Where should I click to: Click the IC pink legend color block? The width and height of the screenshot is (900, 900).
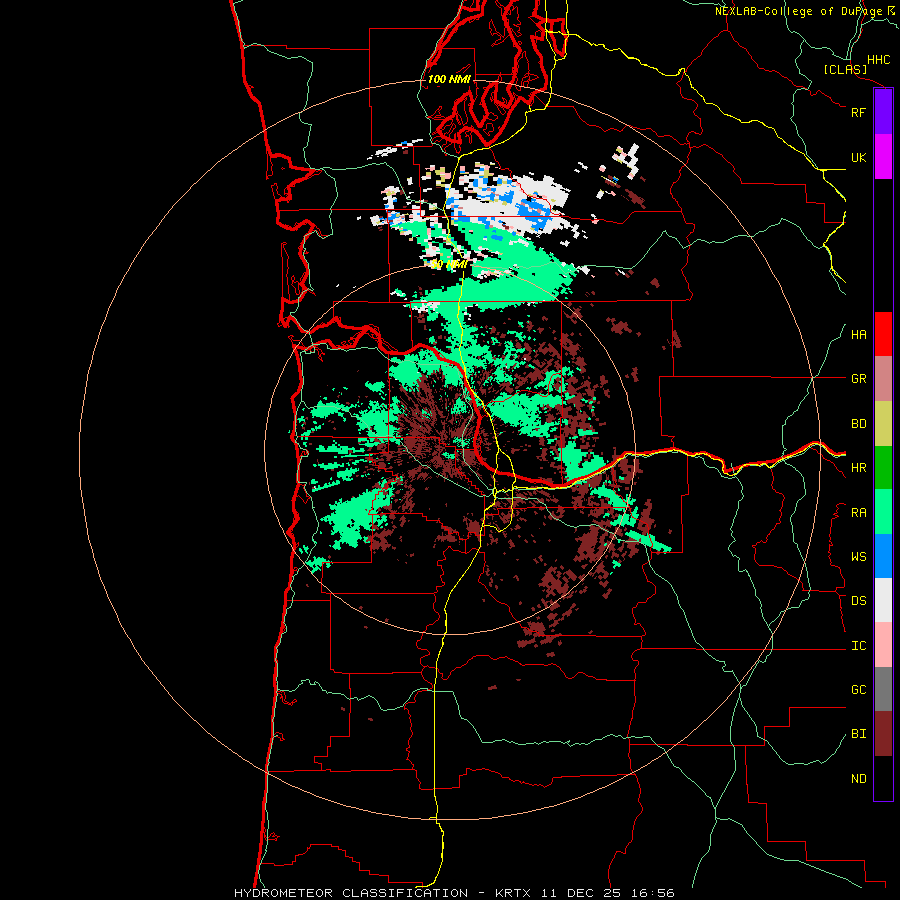tap(883, 645)
